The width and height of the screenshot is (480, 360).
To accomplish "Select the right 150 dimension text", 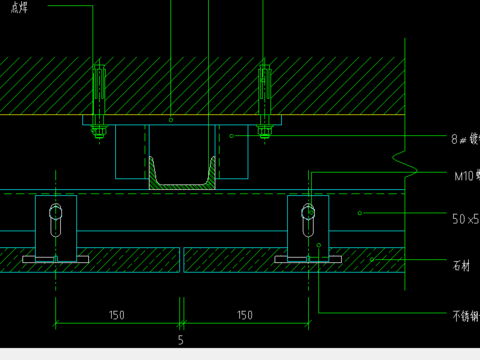I will coord(245,315).
